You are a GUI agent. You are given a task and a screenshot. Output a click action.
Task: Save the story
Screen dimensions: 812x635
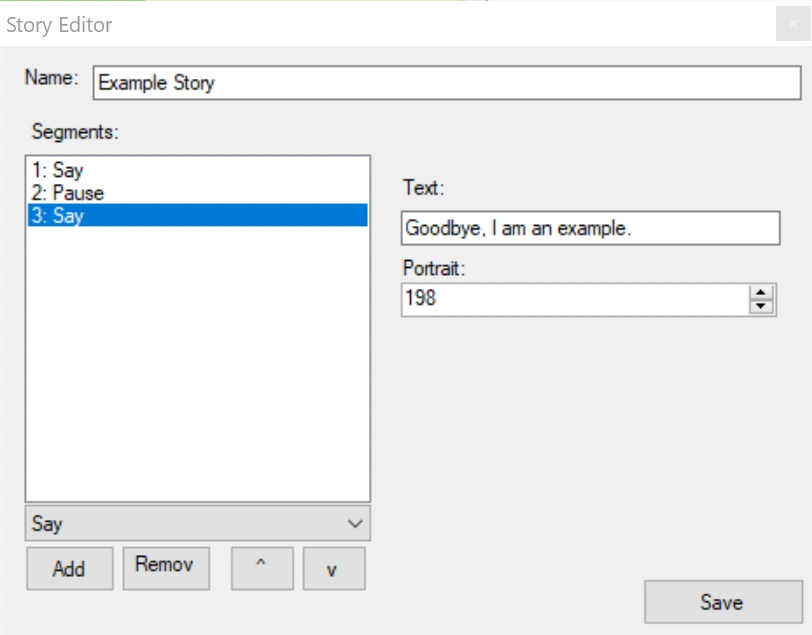coord(721,602)
